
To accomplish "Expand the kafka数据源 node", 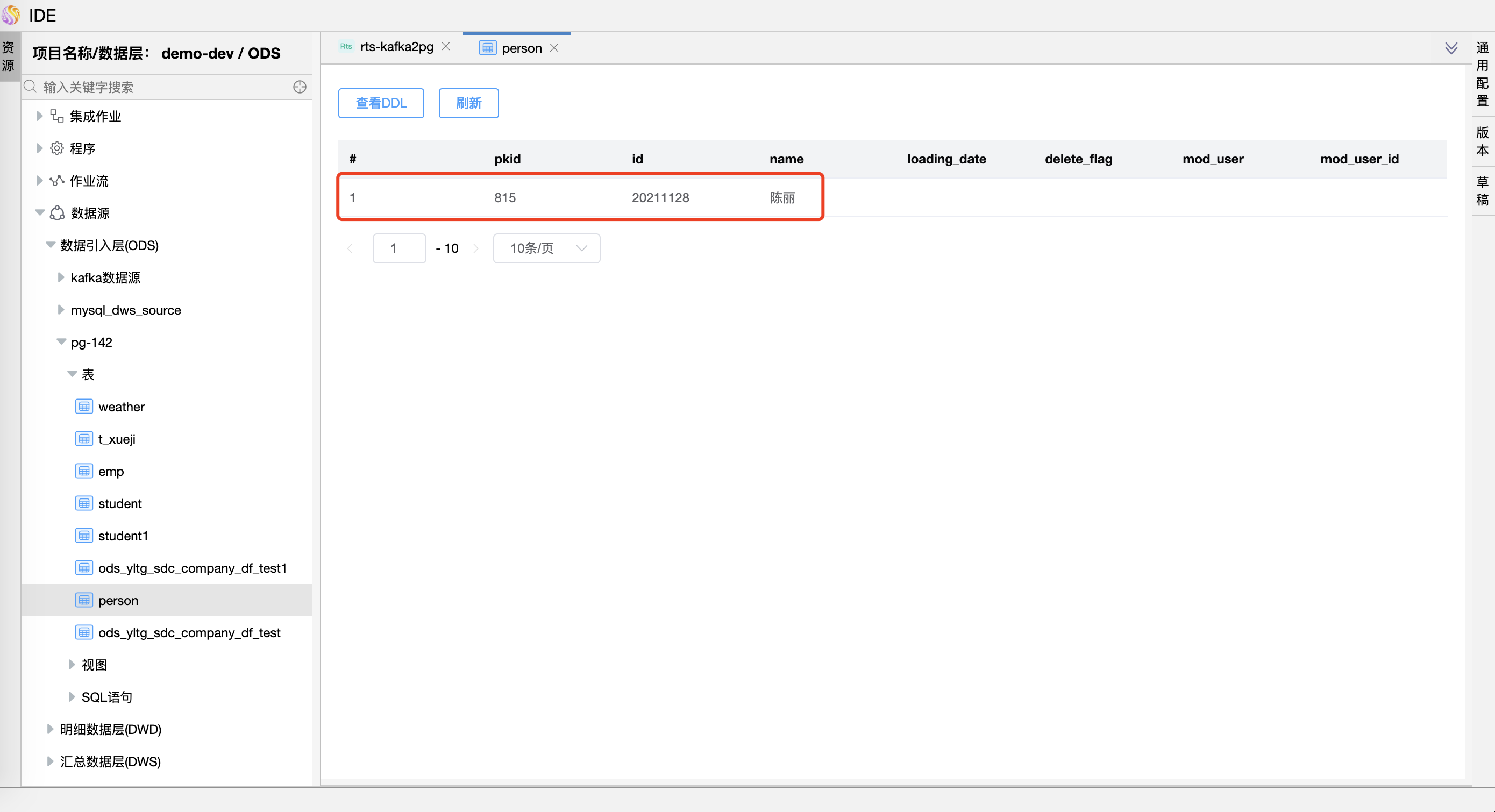I will tap(60, 277).
